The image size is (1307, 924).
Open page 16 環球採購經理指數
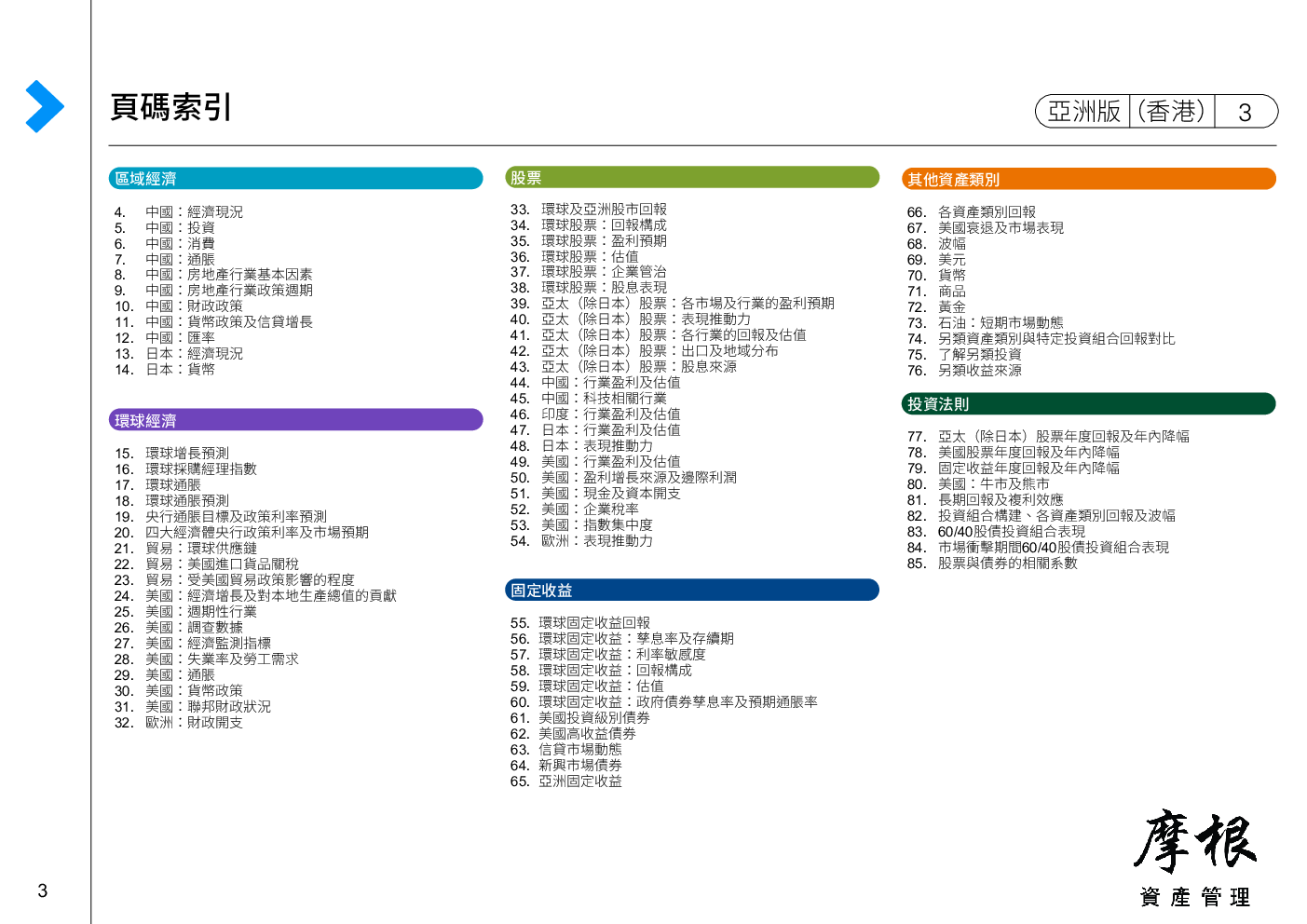coord(185,469)
